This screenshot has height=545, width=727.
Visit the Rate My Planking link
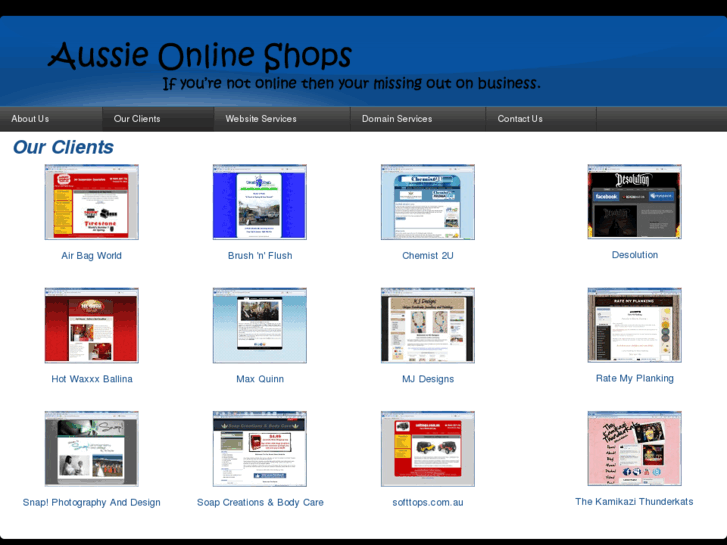pyautogui.click(x=635, y=378)
